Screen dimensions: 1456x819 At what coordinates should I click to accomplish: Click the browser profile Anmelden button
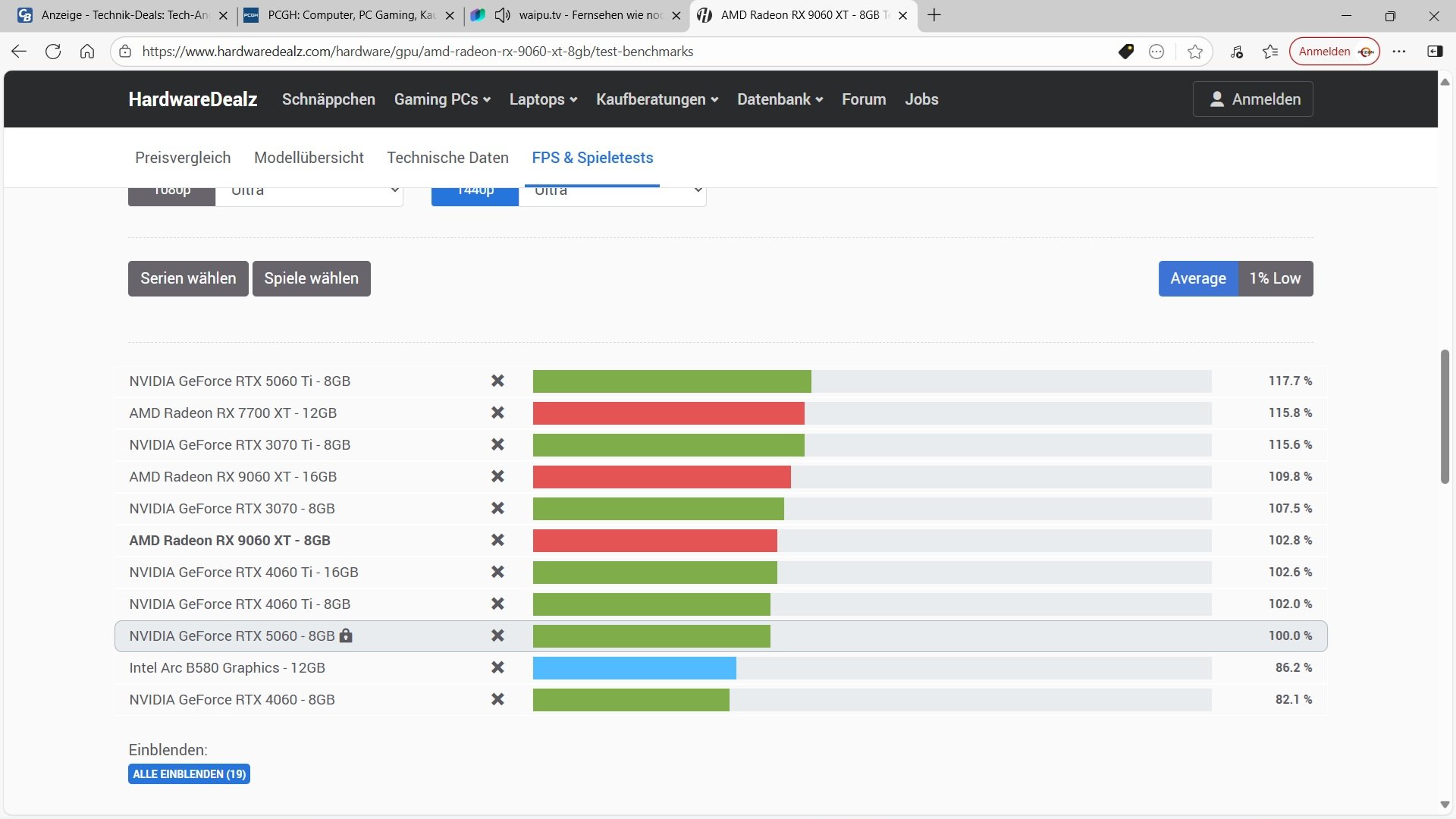click(x=1334, y=52)
